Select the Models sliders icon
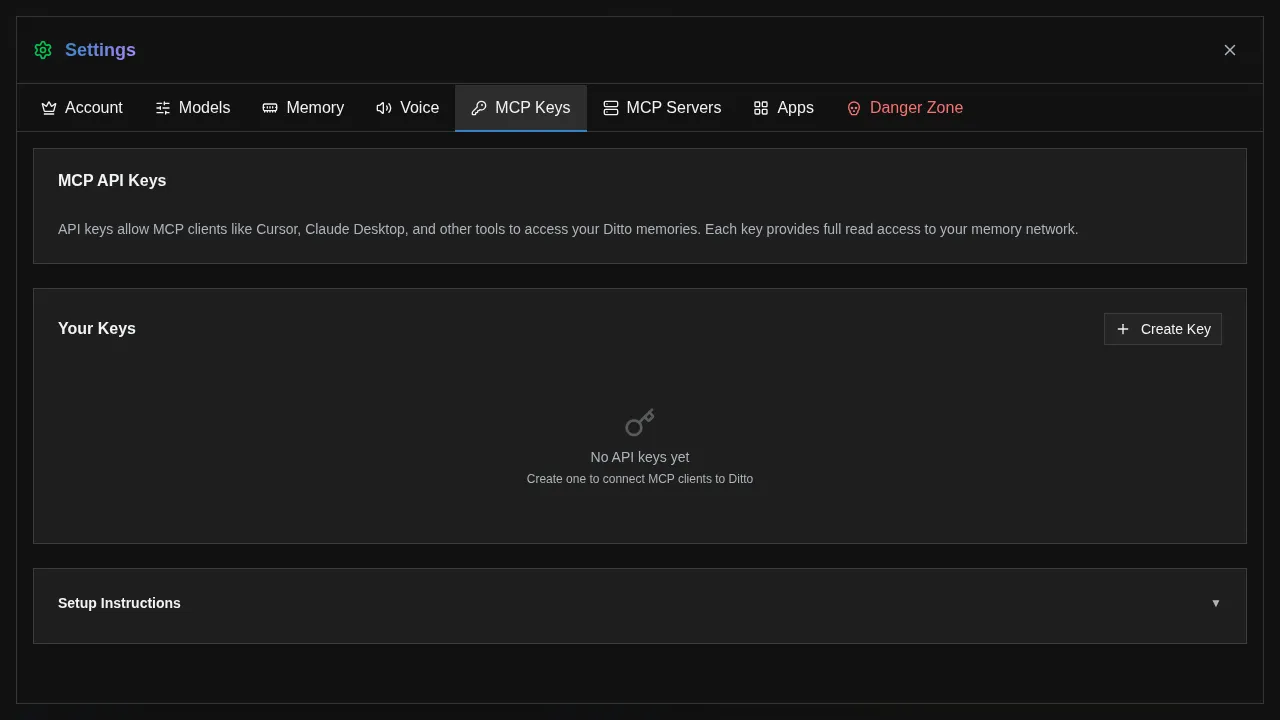Screen dimensions: 1280x720 (x=163, y=107)
